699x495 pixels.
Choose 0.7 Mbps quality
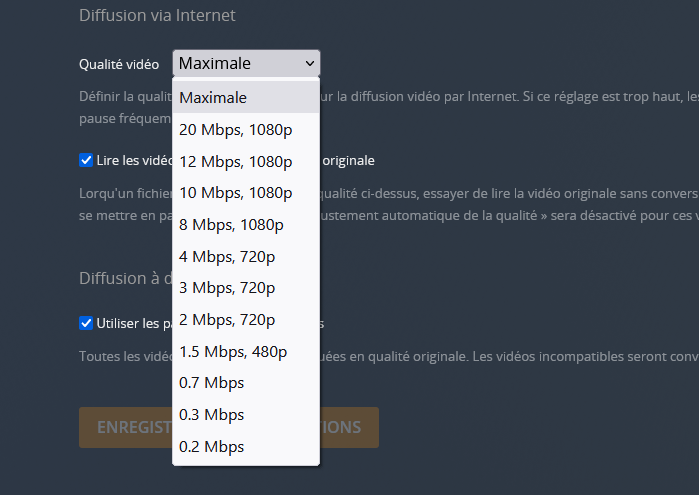(x=246, y=383)
